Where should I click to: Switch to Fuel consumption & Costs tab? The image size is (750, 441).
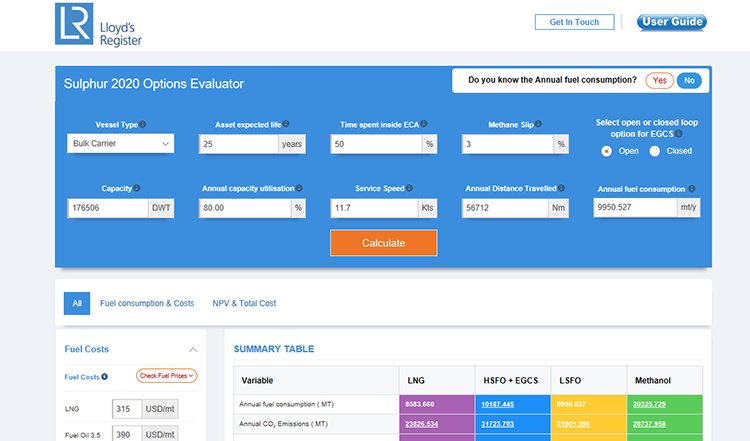point(147,303)
